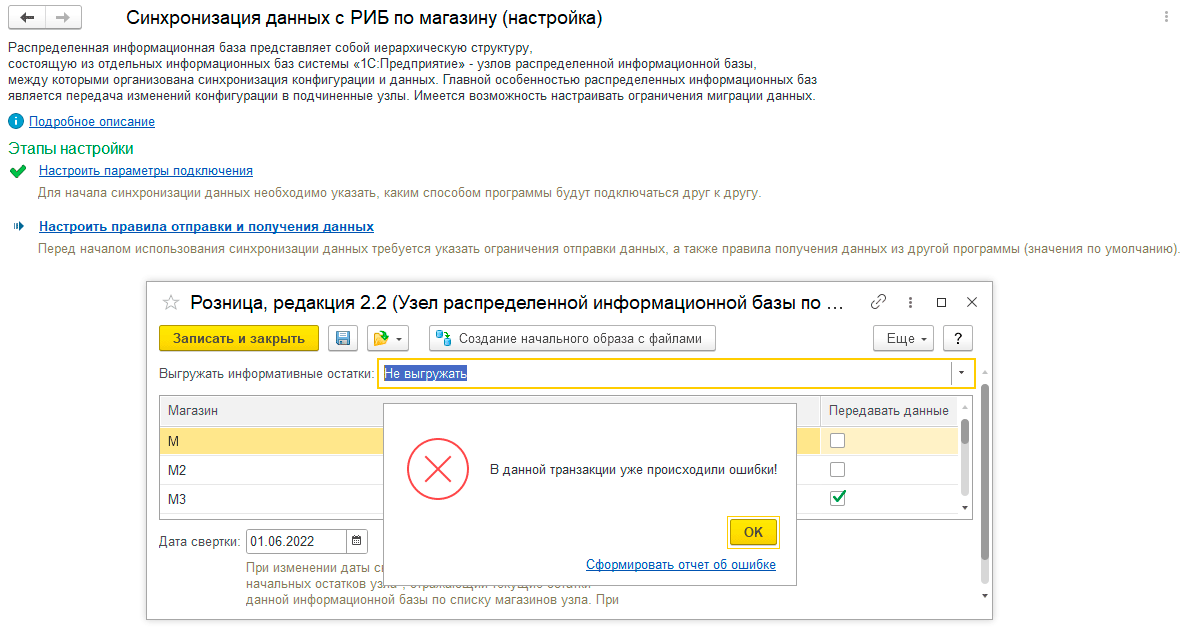This screenshot has height=633, width=1189.
Task: Copy the link using the chain icon
Action: click(879, 302)
